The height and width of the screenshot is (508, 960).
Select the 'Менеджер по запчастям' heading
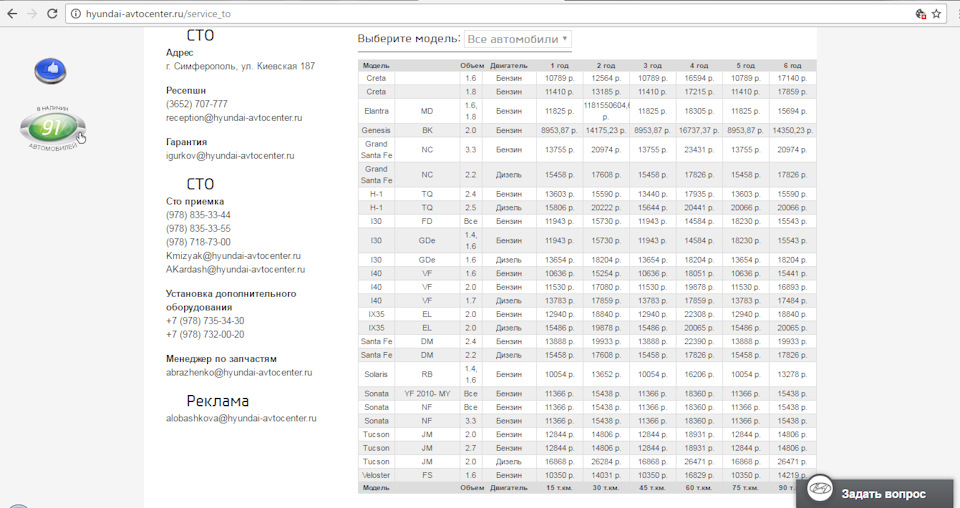[x=221, y=359]
